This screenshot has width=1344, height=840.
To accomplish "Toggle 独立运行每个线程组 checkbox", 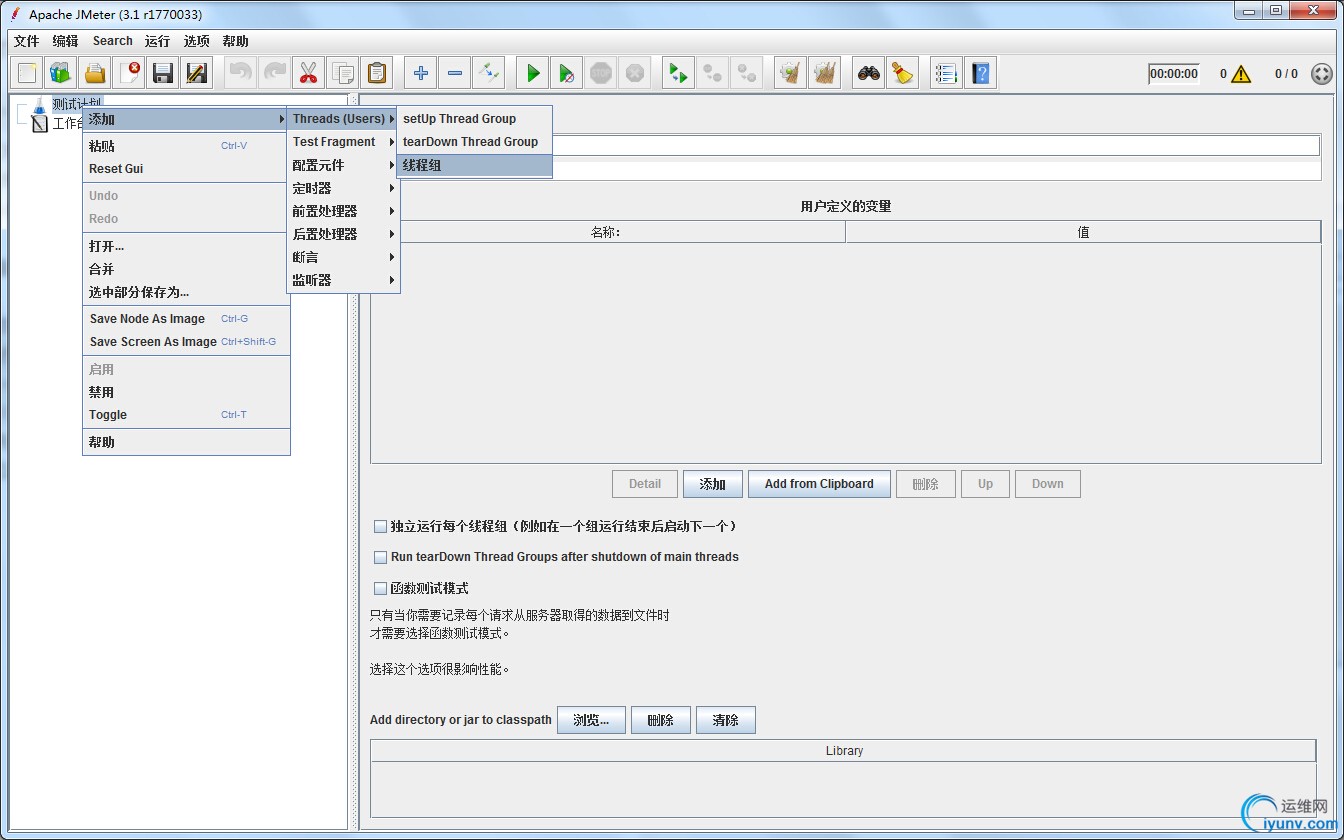I will (x=380, y=526).
